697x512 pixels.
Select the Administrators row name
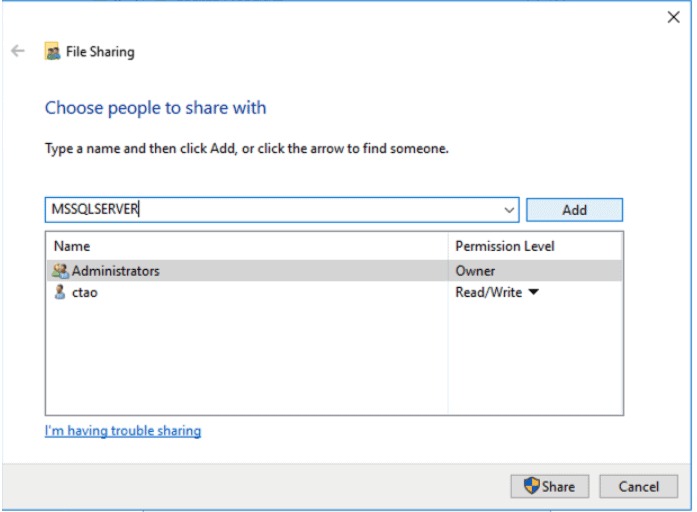(115, 271)
